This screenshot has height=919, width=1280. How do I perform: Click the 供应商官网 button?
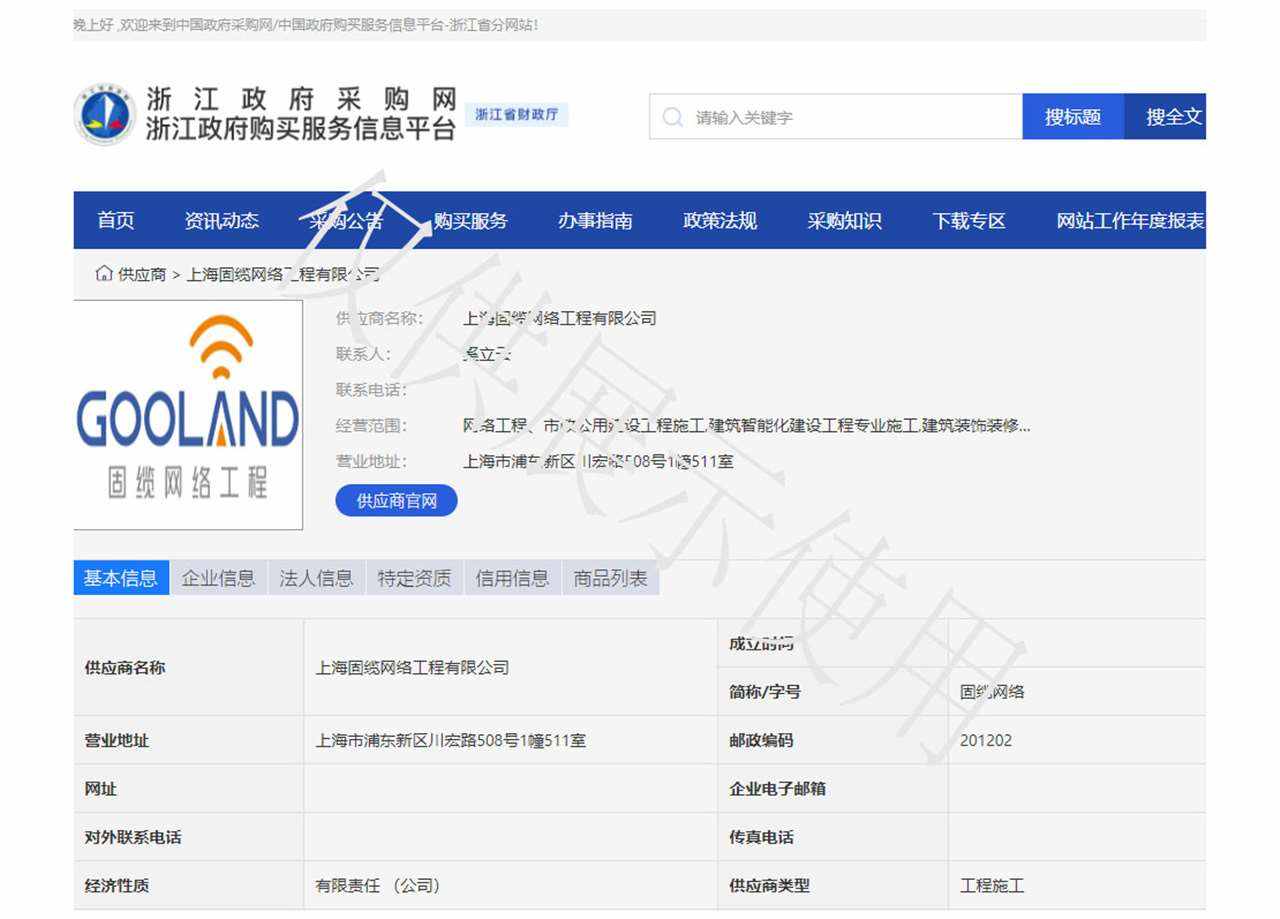click(x=396, y=501)
